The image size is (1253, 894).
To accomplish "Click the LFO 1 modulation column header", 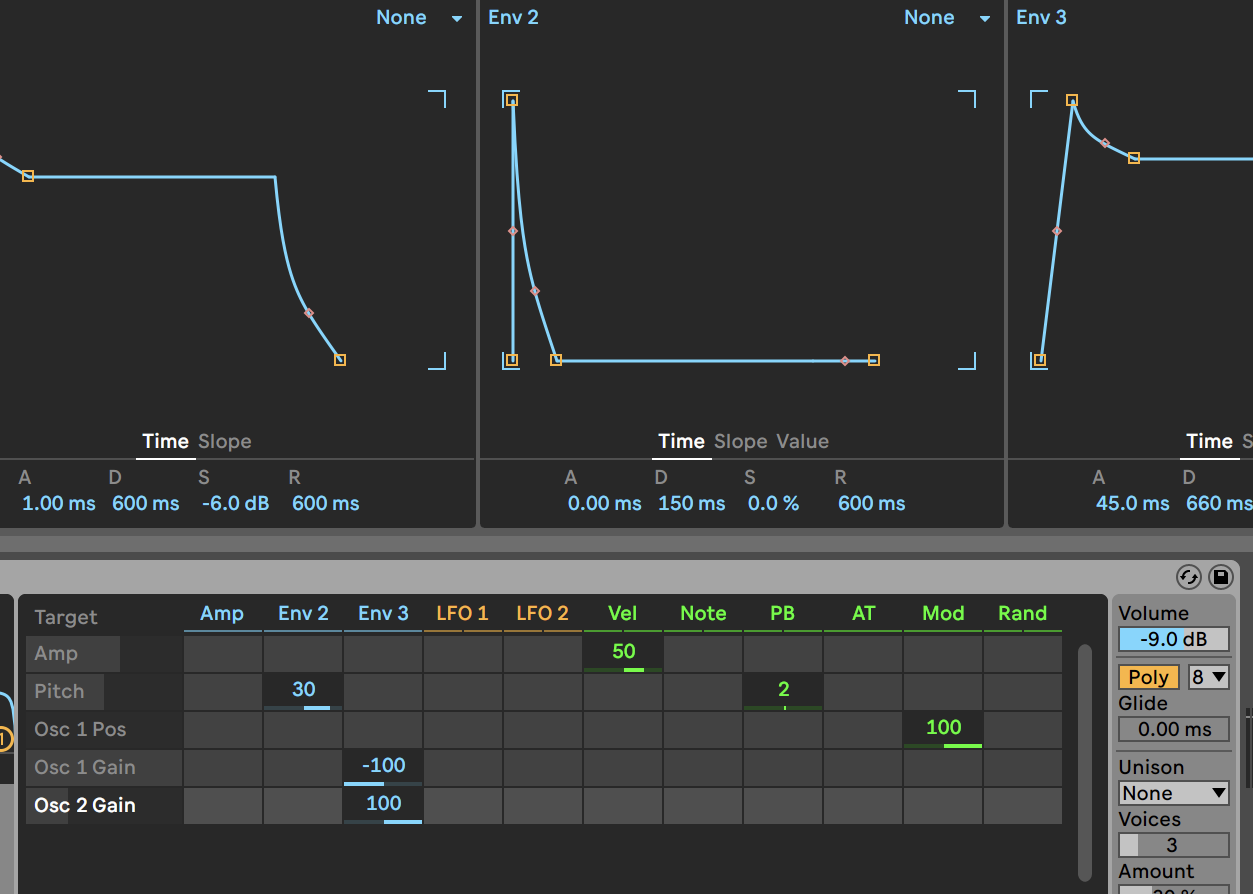I will coord(462,613).
